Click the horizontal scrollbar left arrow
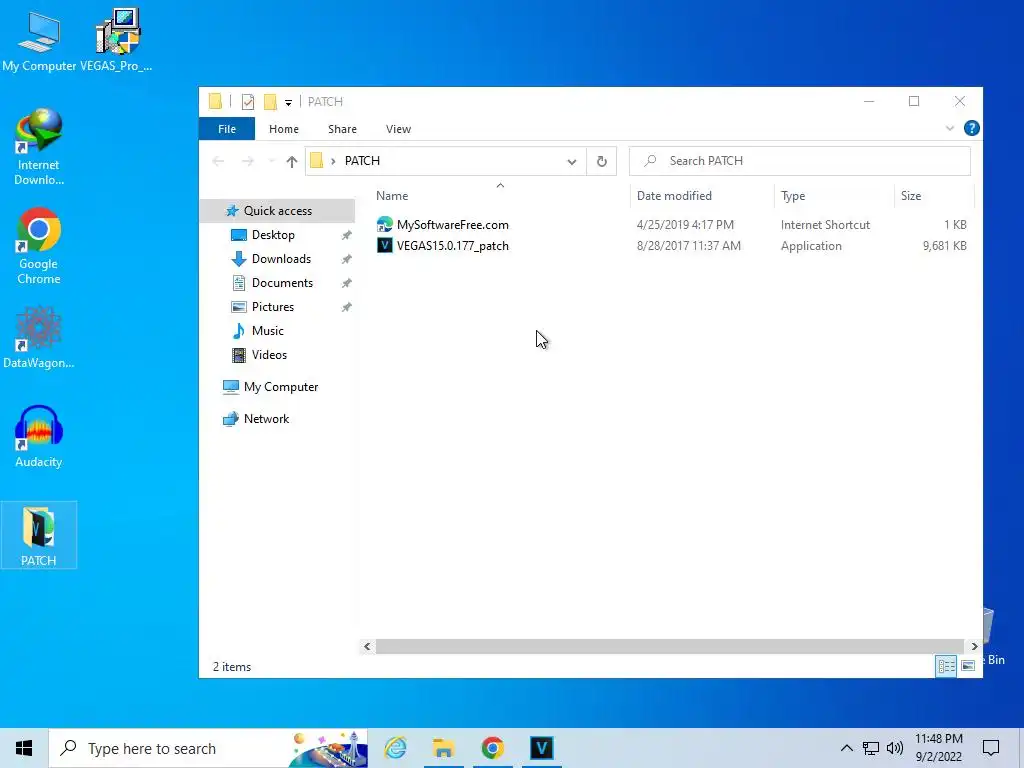The width and height of the screenshot is (1024, 768). tap(367, 646)
